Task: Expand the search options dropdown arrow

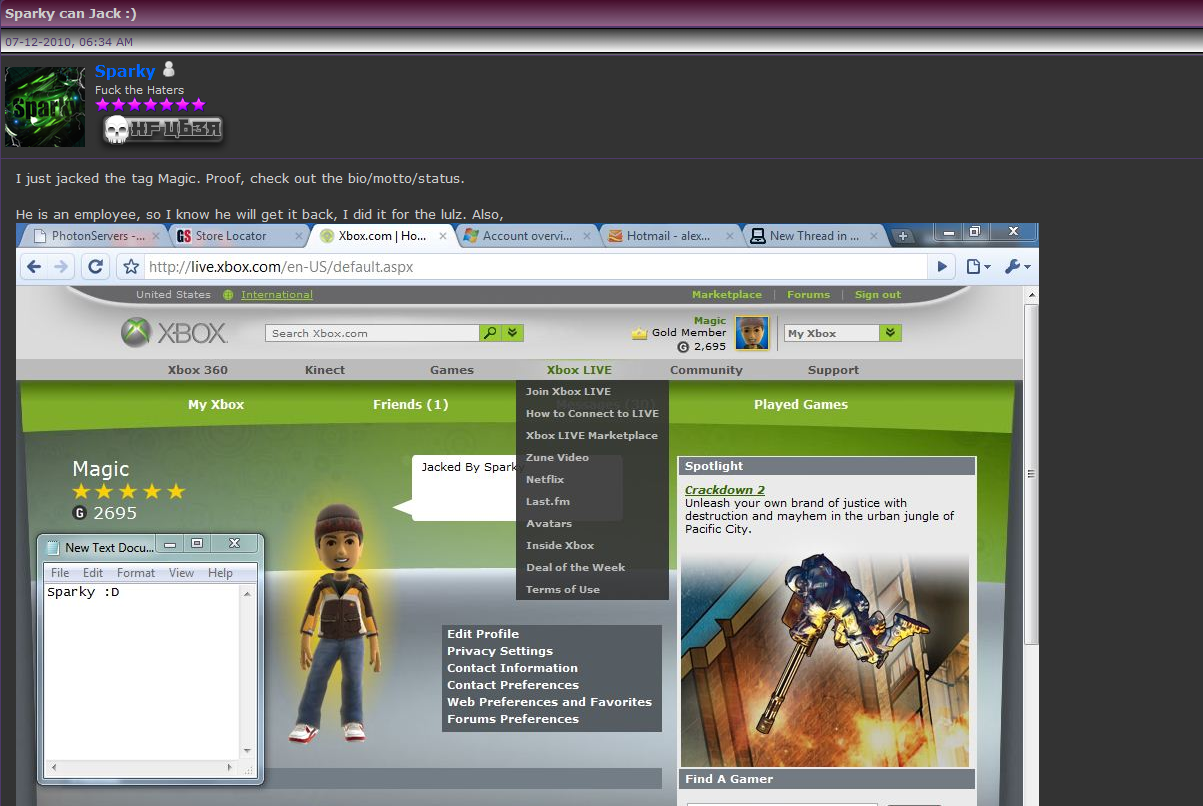Action: point(512,333)
